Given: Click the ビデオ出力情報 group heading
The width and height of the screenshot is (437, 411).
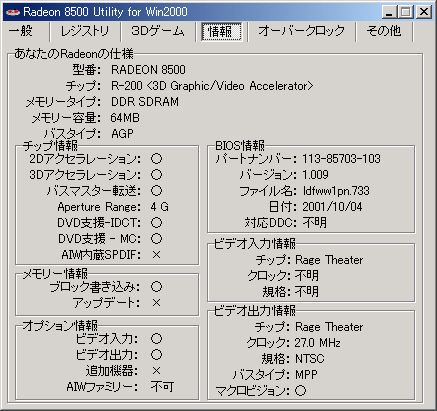Looking at the screenshot, I should pyautogui.click(x=254, y=311).
